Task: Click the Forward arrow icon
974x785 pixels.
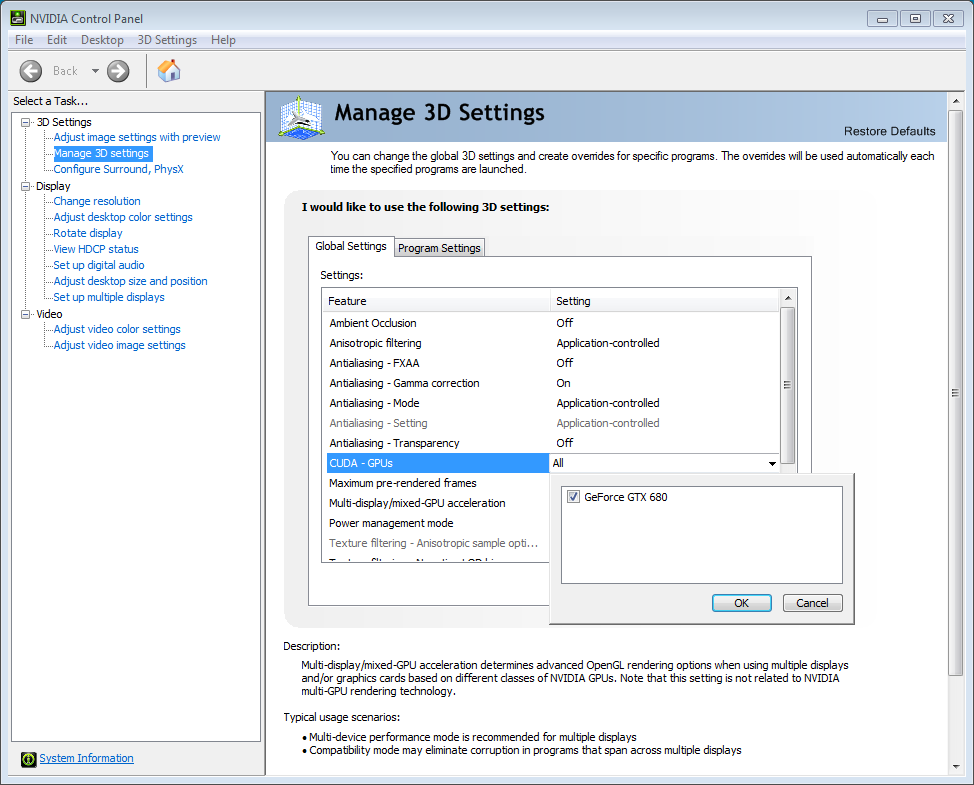Action: coord(118,71)
